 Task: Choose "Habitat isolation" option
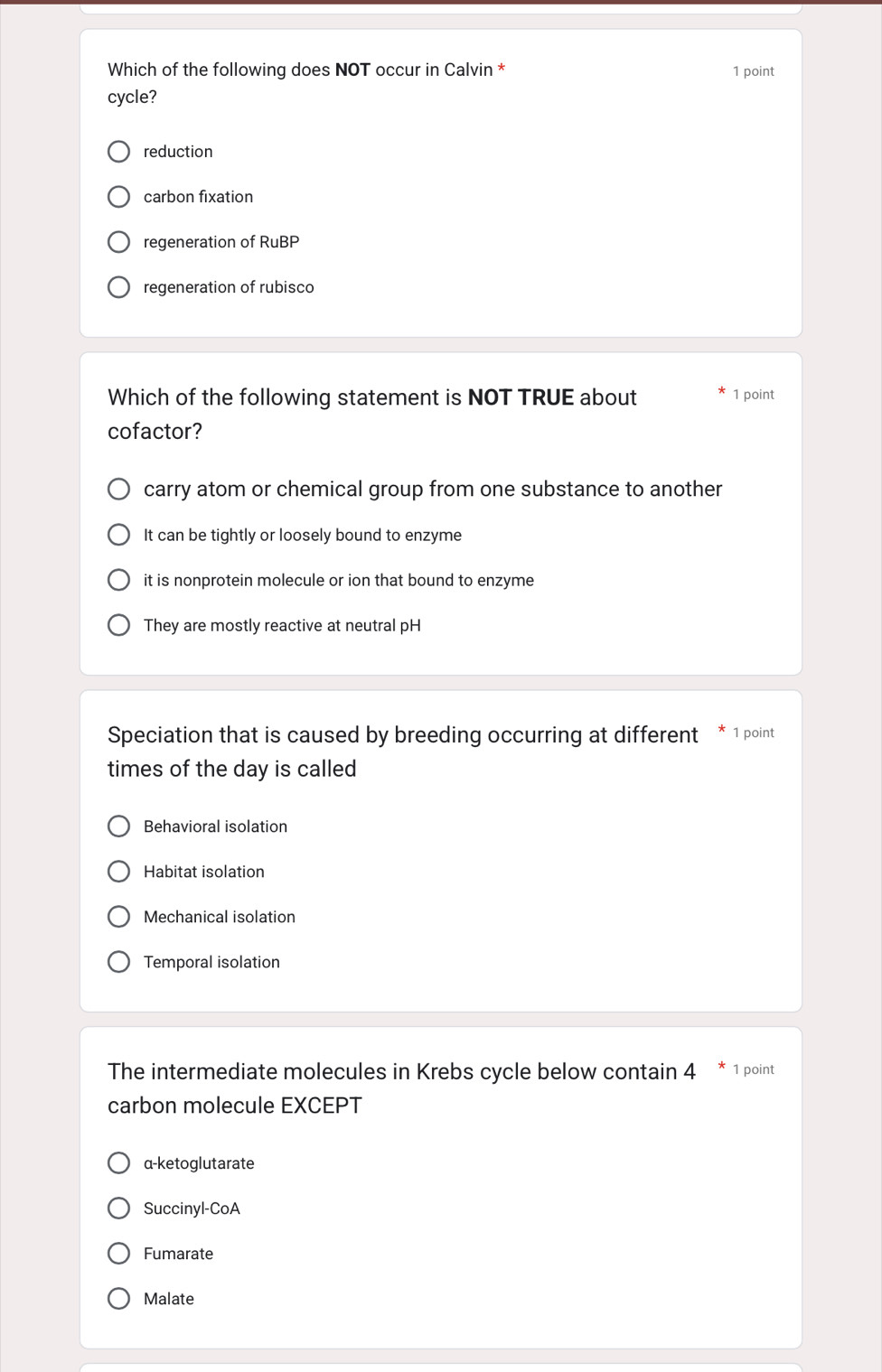tap(118, 871)
